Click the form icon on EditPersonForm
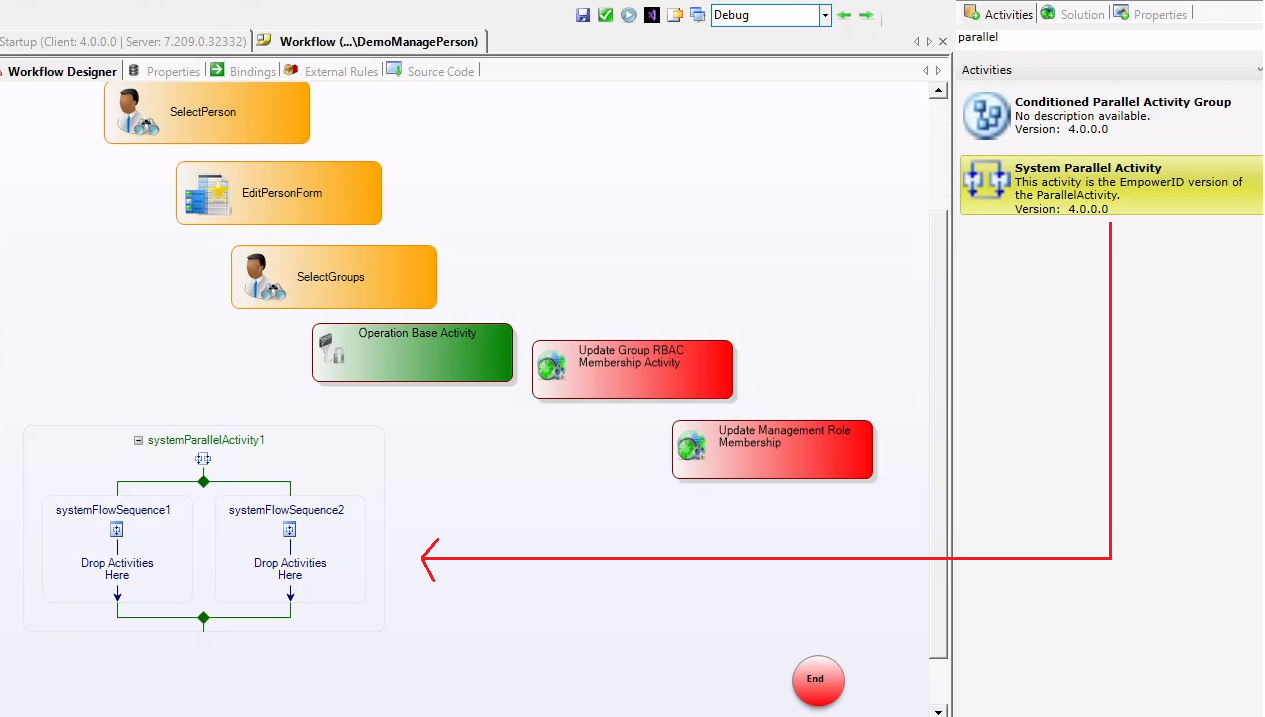The image size is (1265, 717). 209,195
